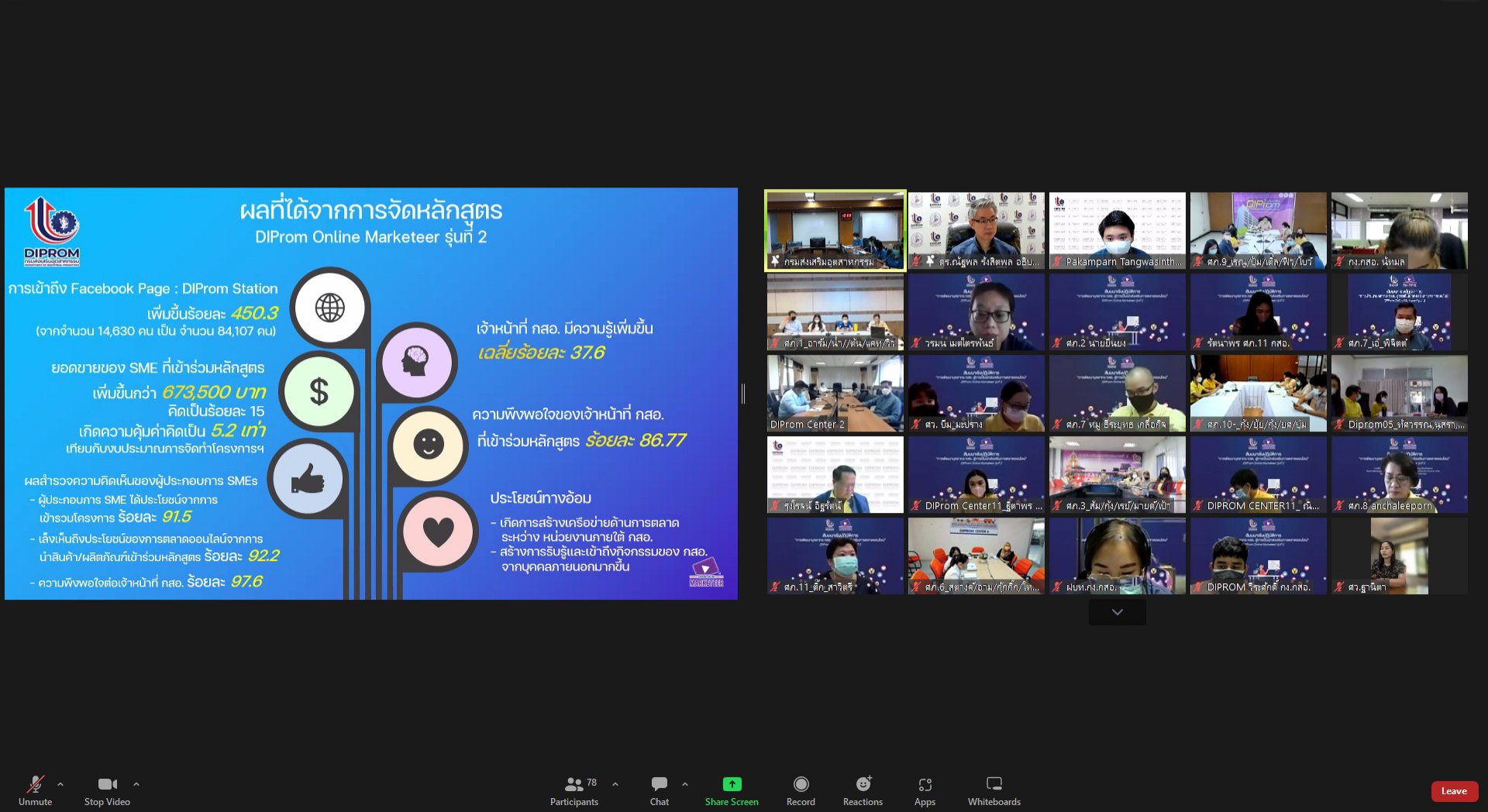
Task: Expand Chat options chevron
Action: click(685, 784)
